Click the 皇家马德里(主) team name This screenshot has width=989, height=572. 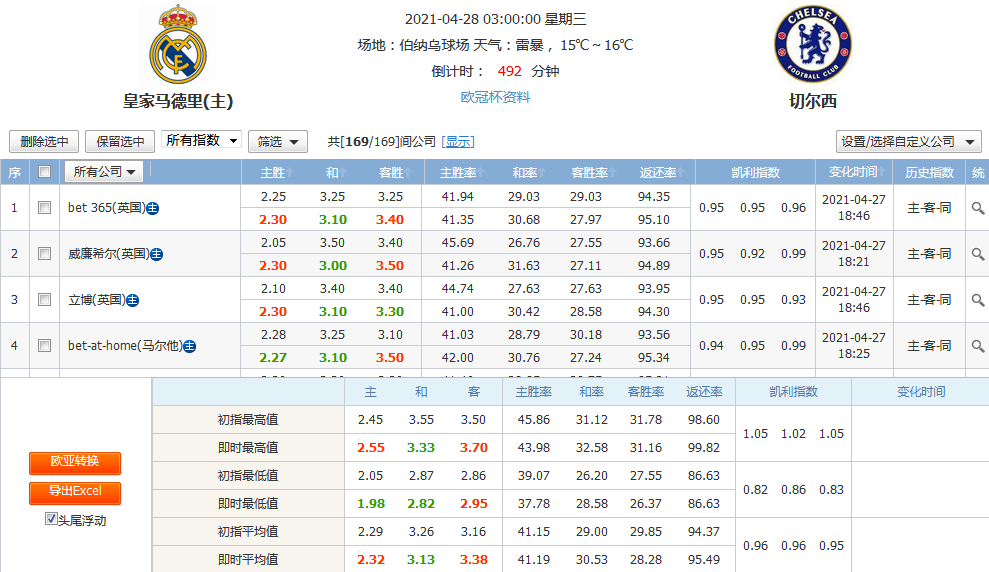tap(178, 101)
